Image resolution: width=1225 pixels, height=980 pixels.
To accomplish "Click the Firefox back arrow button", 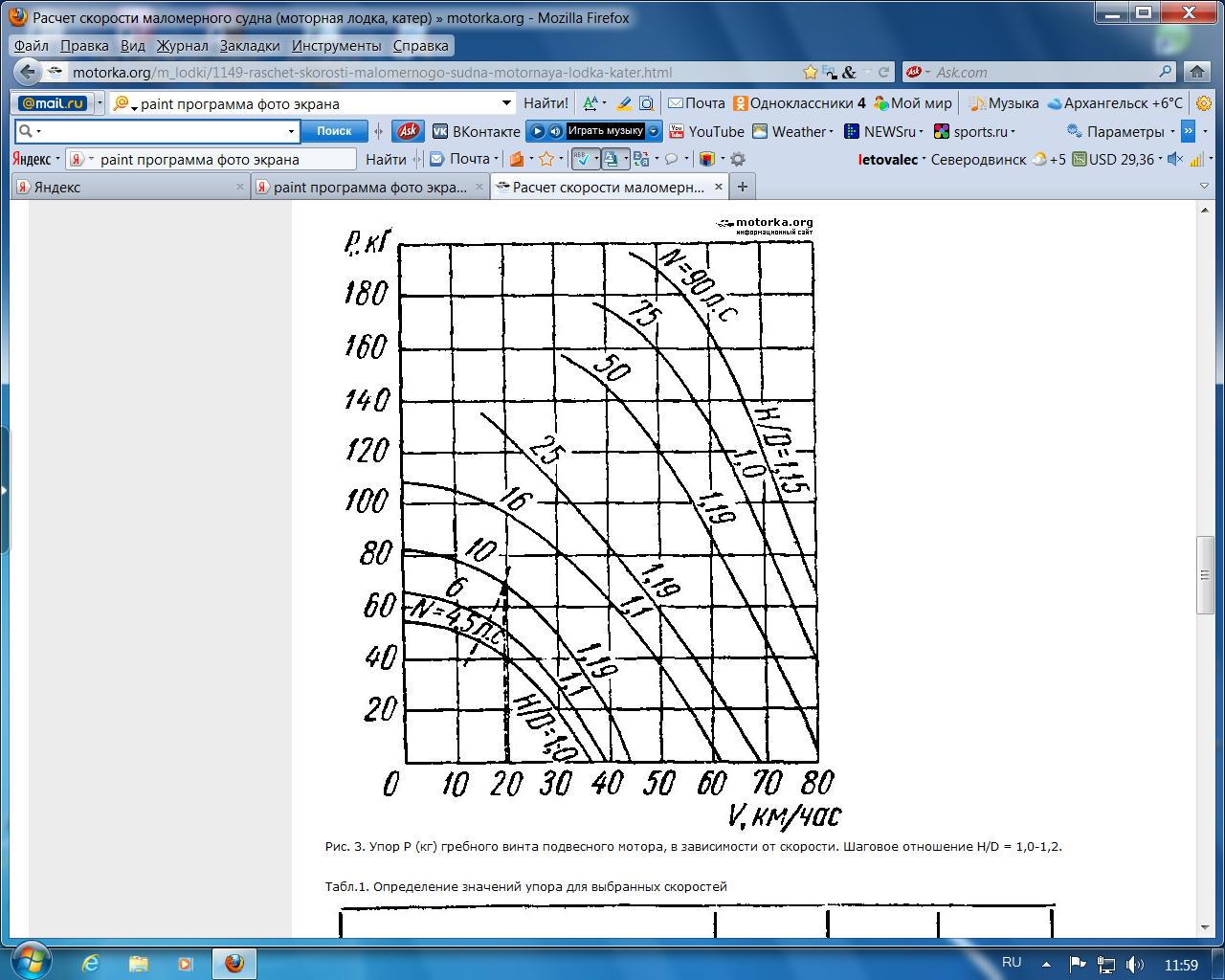I will [x=28, y=72].
